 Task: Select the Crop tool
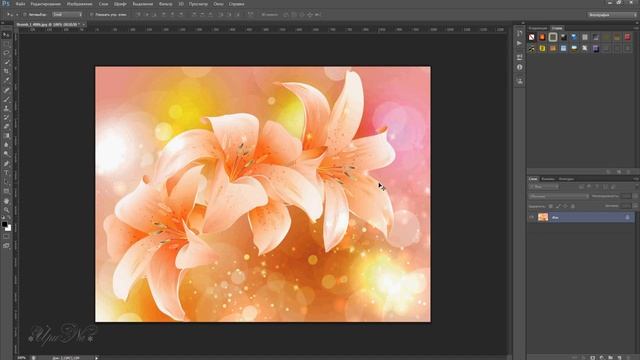[x=6, y=71]
